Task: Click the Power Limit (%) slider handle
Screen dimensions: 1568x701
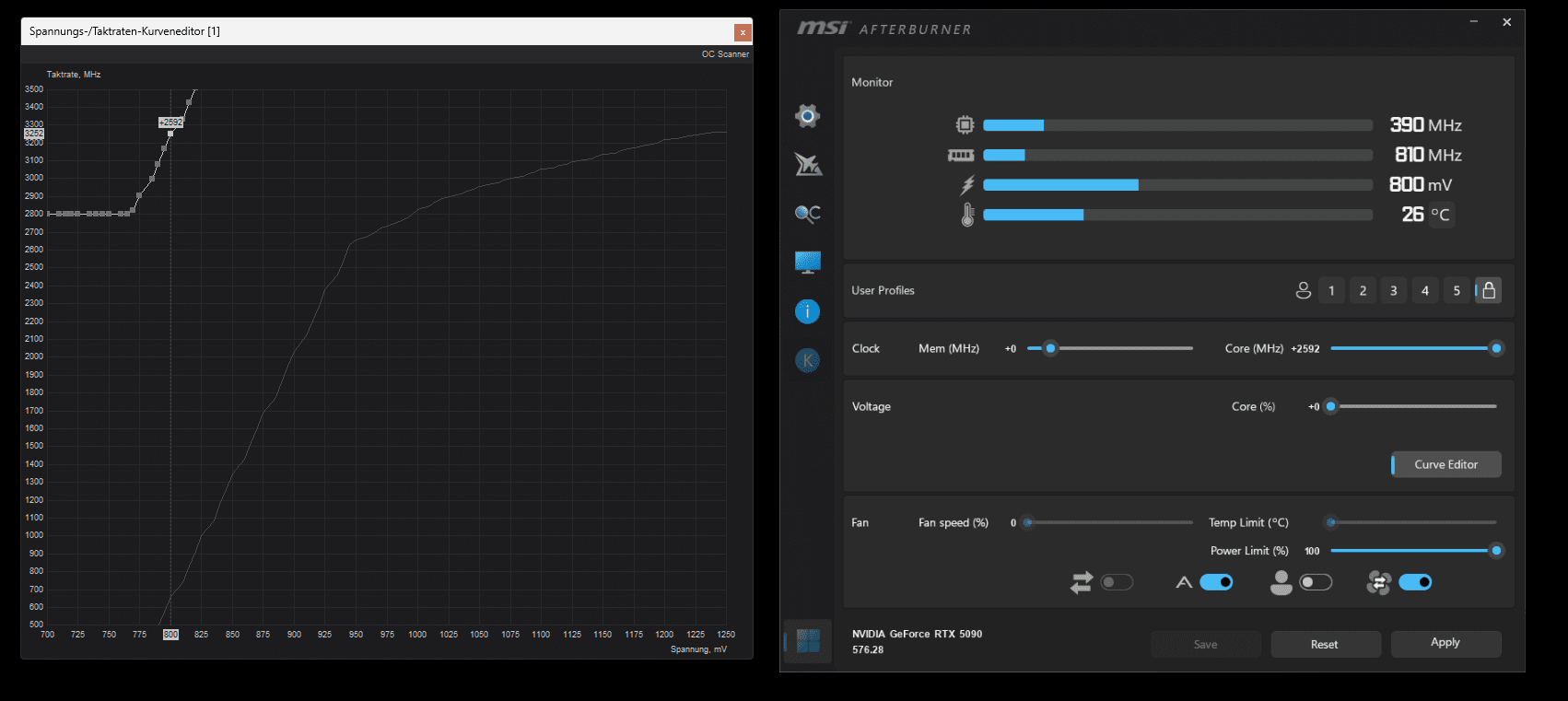Action: click(x=1496, y=551)
